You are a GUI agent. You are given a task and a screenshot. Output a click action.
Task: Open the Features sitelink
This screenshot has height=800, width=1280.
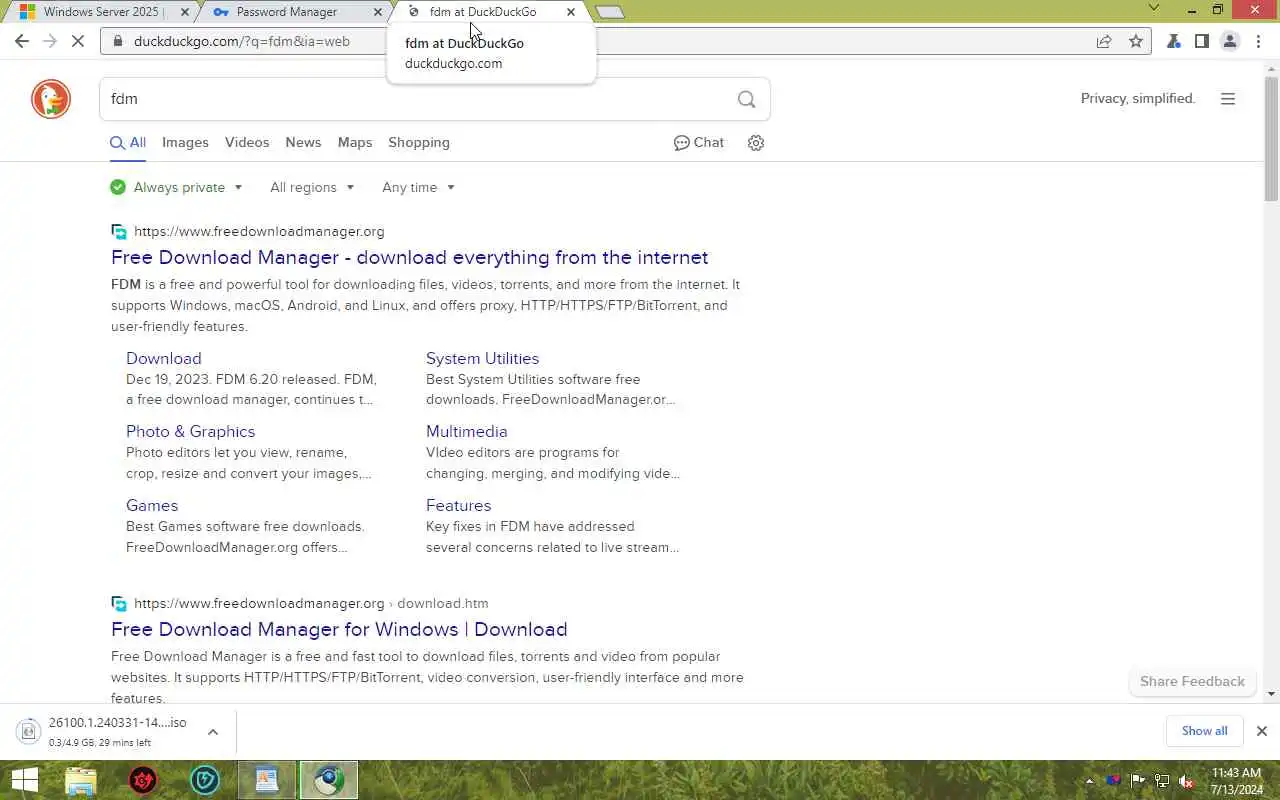458,505
